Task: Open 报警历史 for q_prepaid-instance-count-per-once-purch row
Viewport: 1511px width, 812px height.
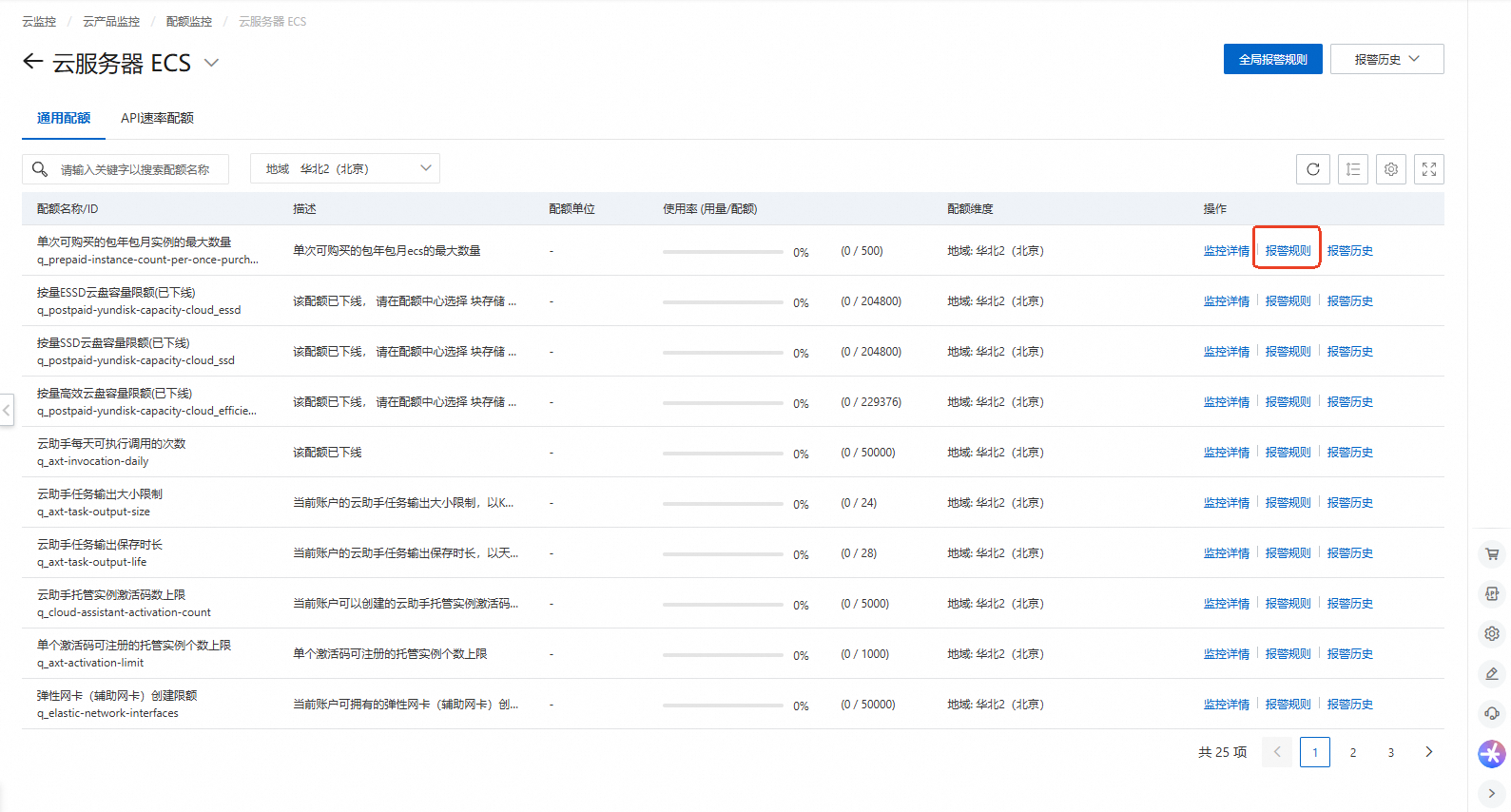Action: 1350,251
